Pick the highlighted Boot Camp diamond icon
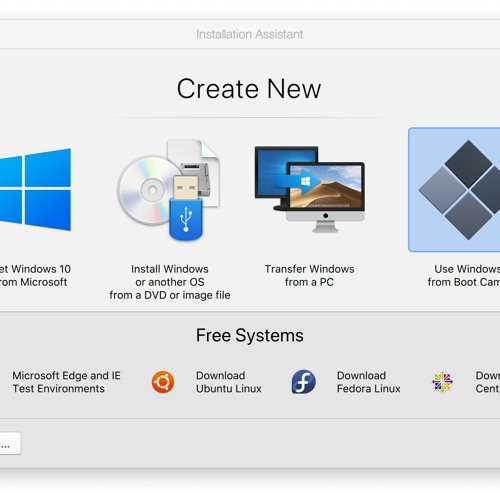 click(x=454, y=190)
